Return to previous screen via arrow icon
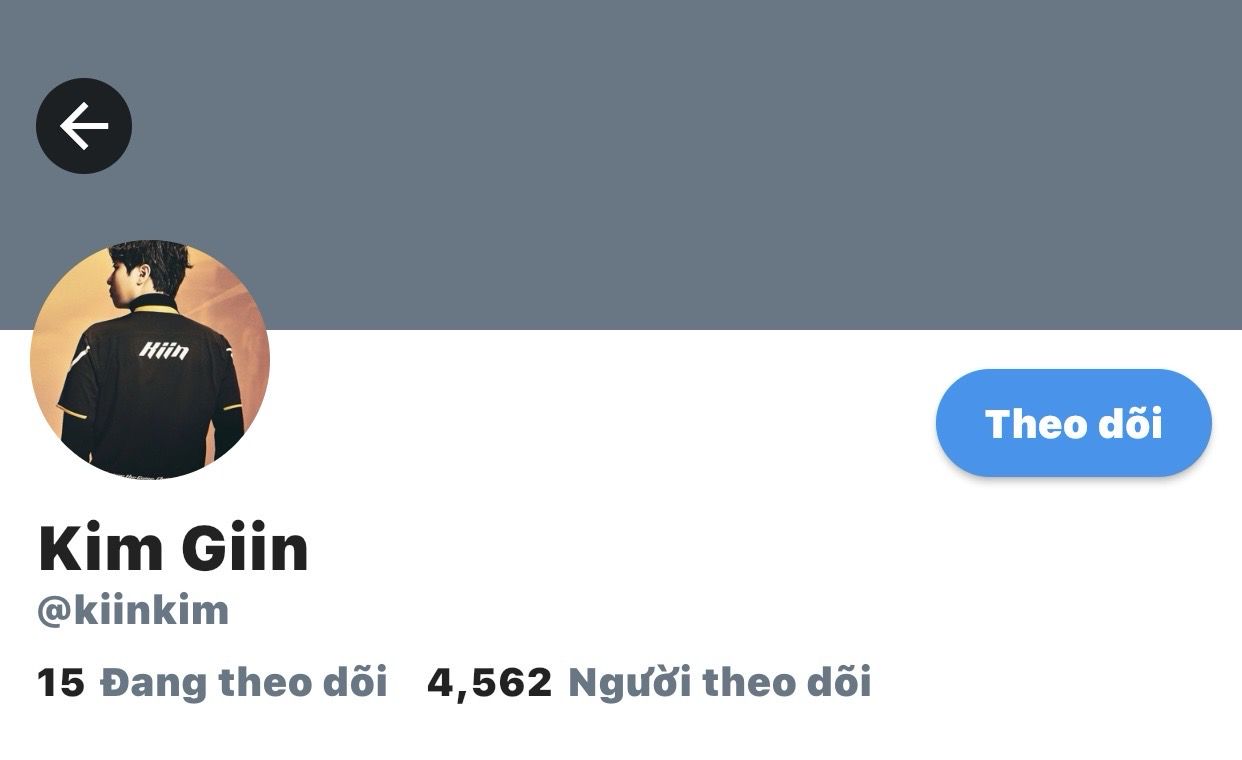 coord(84,126)
